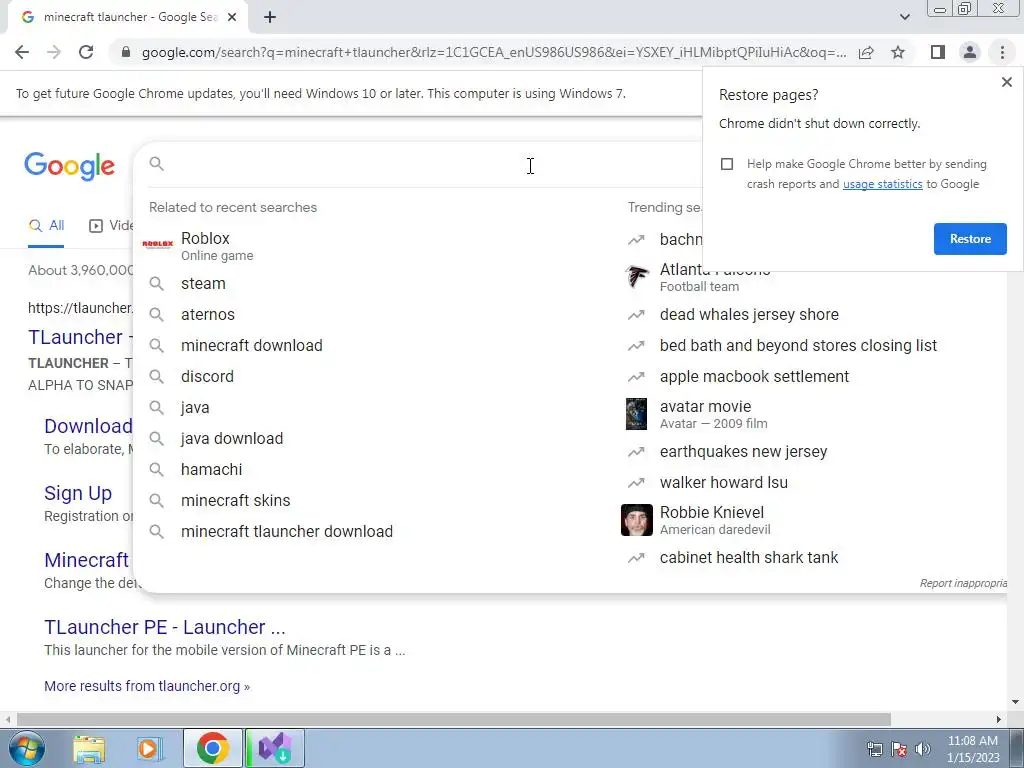Open a new tab with the plus button
The height and width of the screenshot is (768, 1024).
click(x=270, y=17)
